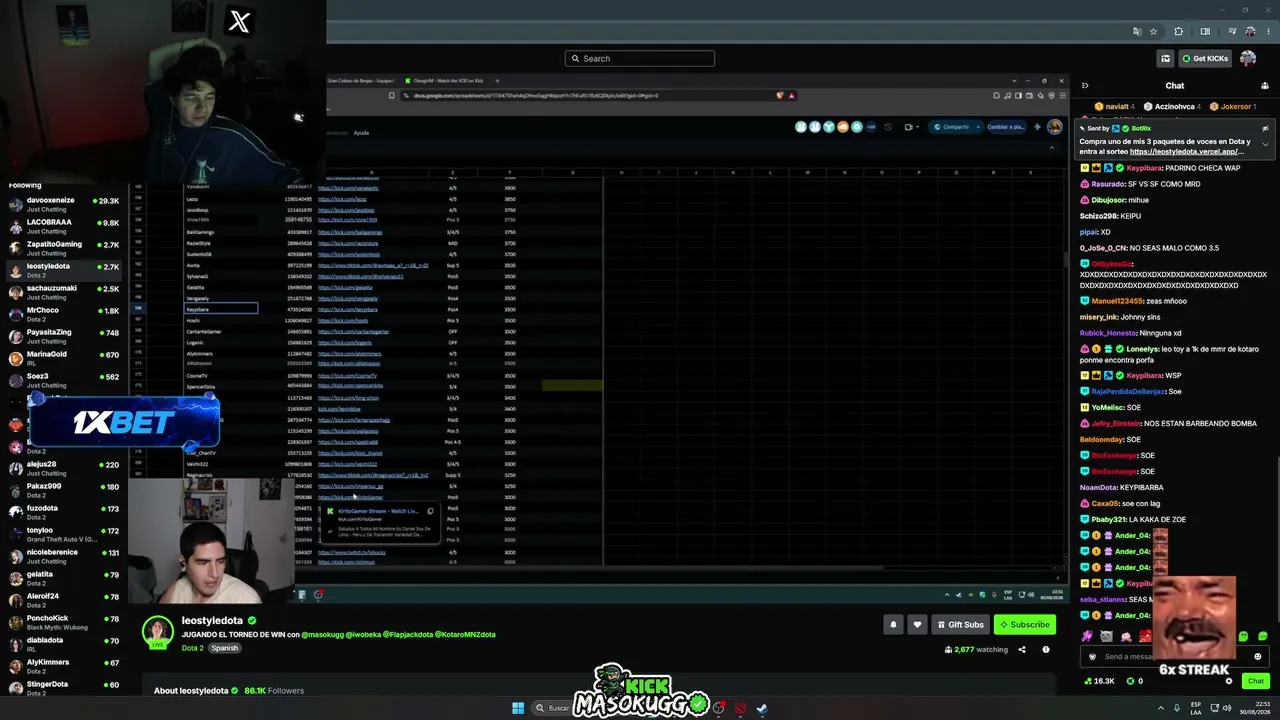Open the chat viewers list icon

pyautogui.click(x=1263, y=85)
